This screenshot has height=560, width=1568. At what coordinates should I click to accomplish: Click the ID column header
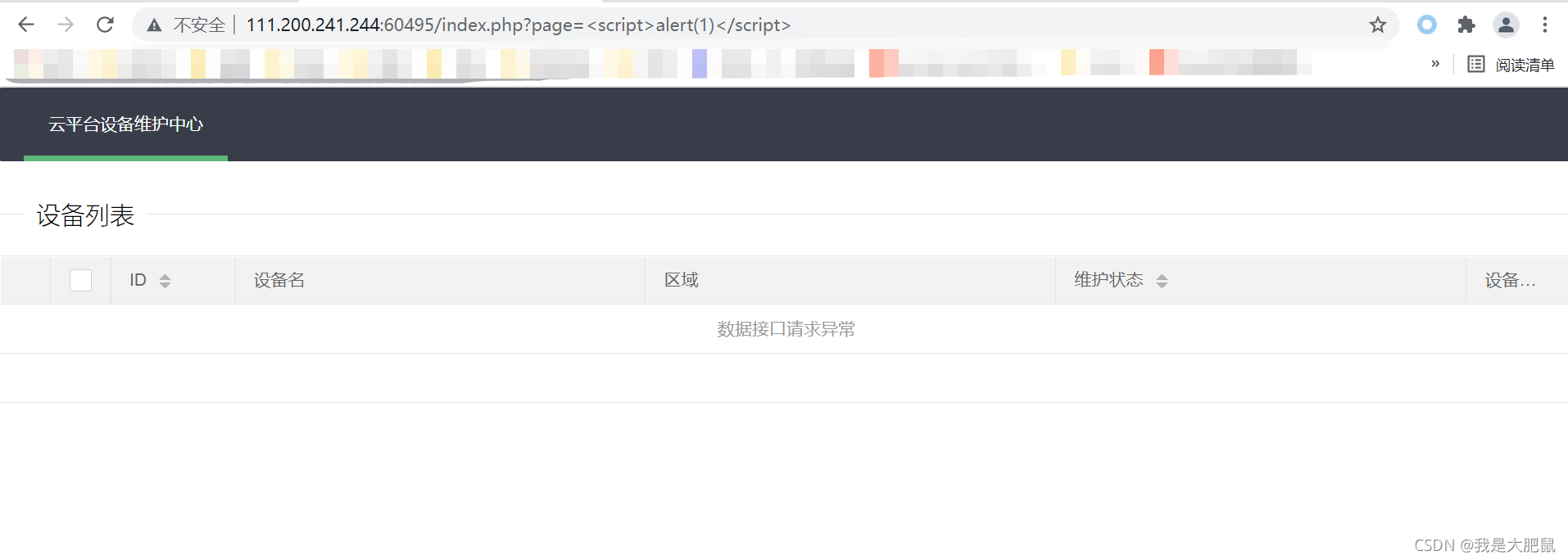(172, 280)
